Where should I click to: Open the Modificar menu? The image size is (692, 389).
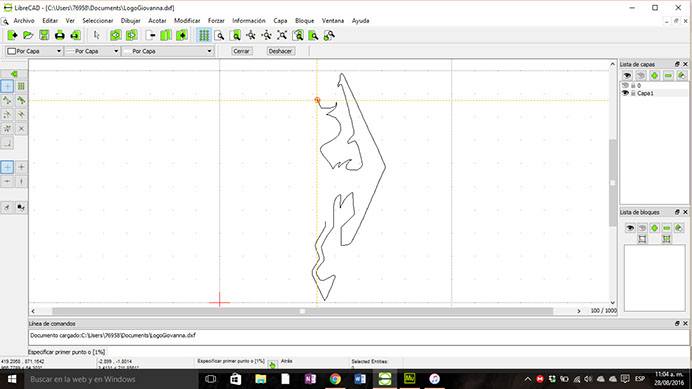187,21
